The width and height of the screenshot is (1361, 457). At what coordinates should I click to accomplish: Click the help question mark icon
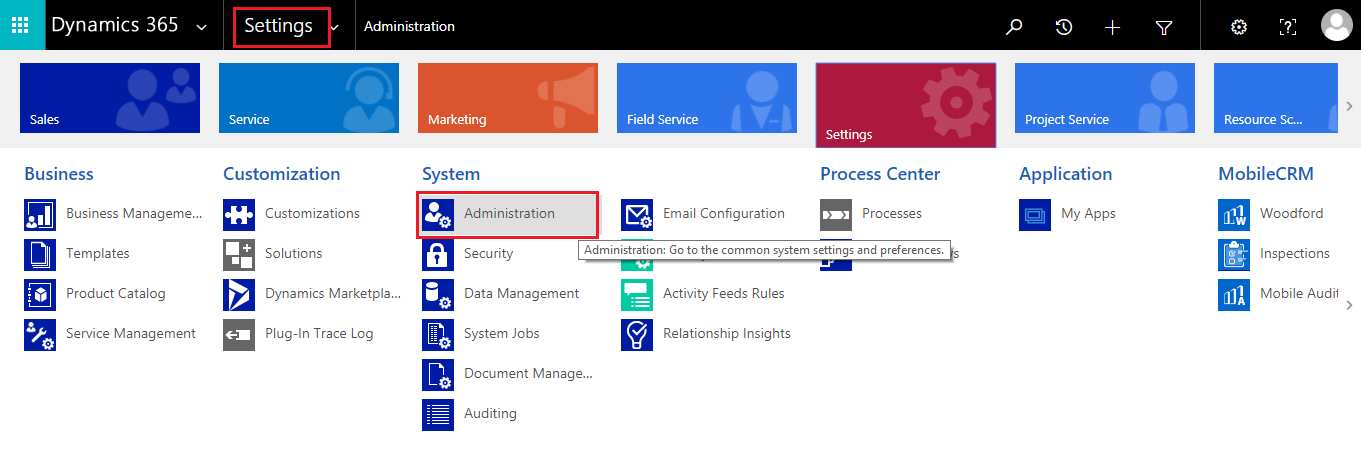pos(1288,27)
